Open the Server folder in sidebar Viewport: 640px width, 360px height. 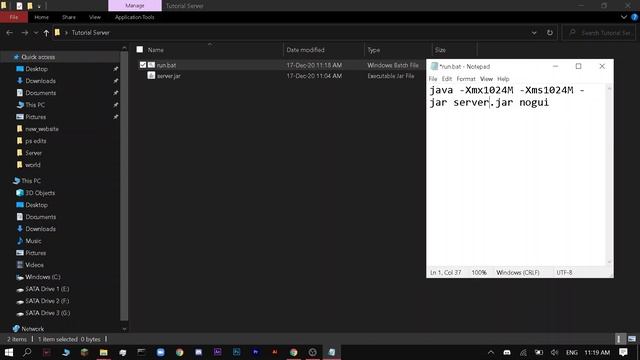(33, 153)
